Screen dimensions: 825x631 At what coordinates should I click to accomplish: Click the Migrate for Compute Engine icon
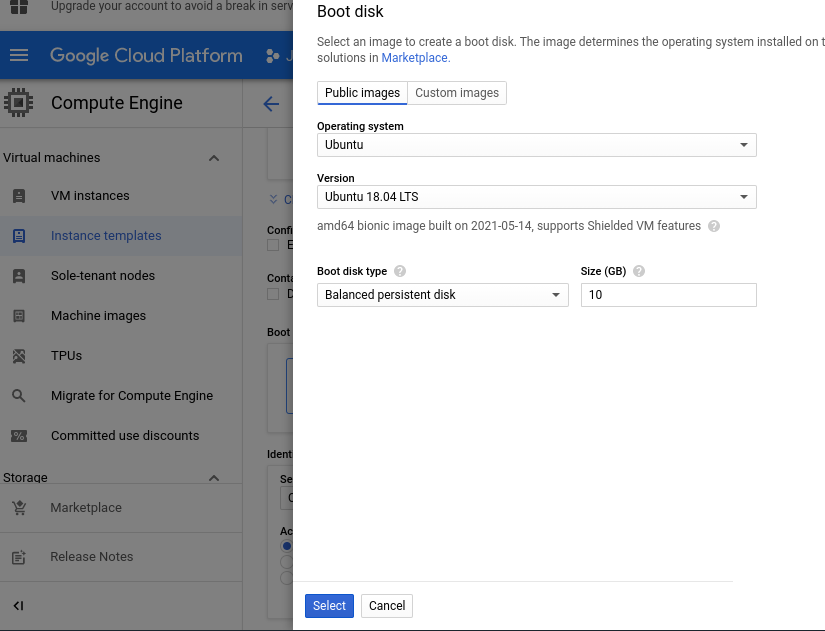click(x=18, y=396)
